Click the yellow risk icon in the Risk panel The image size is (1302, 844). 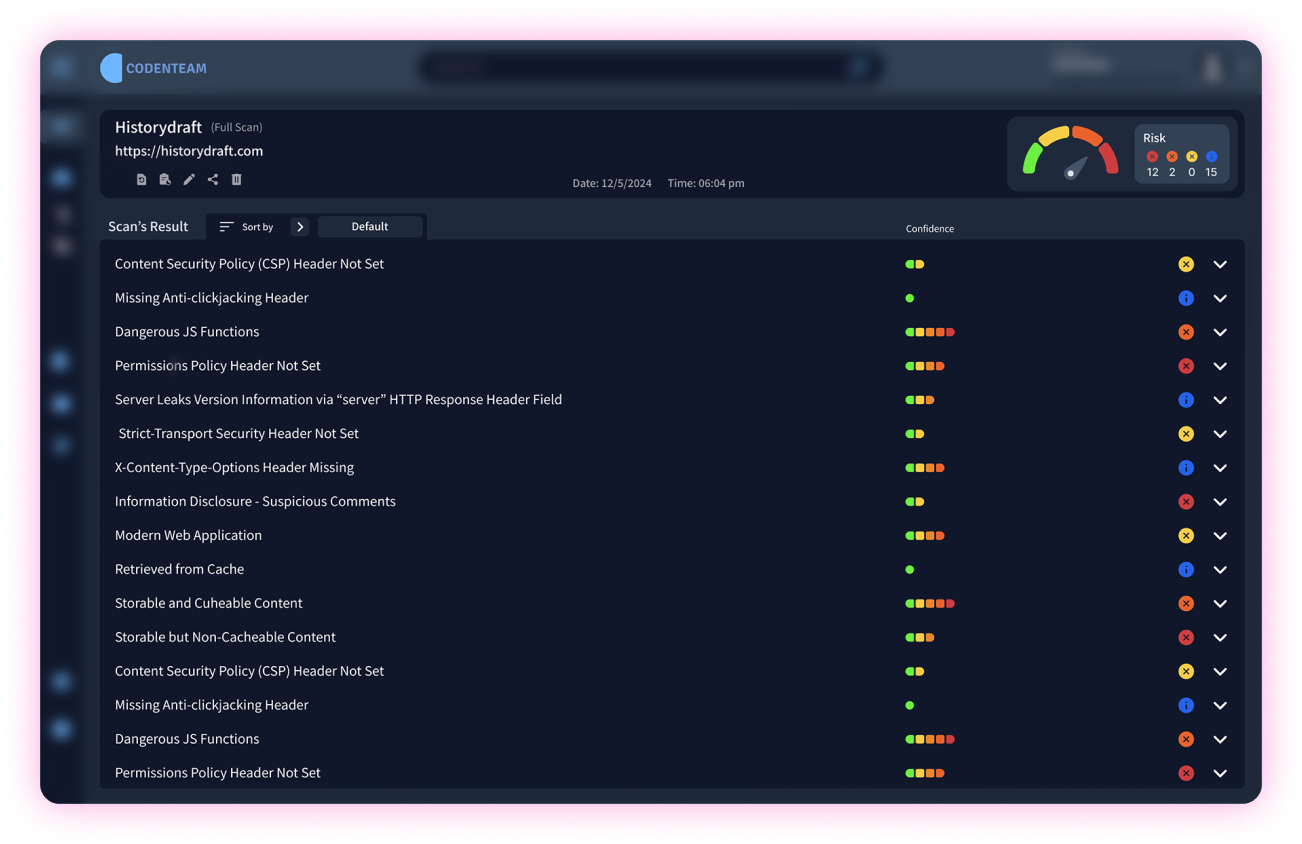[x=1191, y=157]
